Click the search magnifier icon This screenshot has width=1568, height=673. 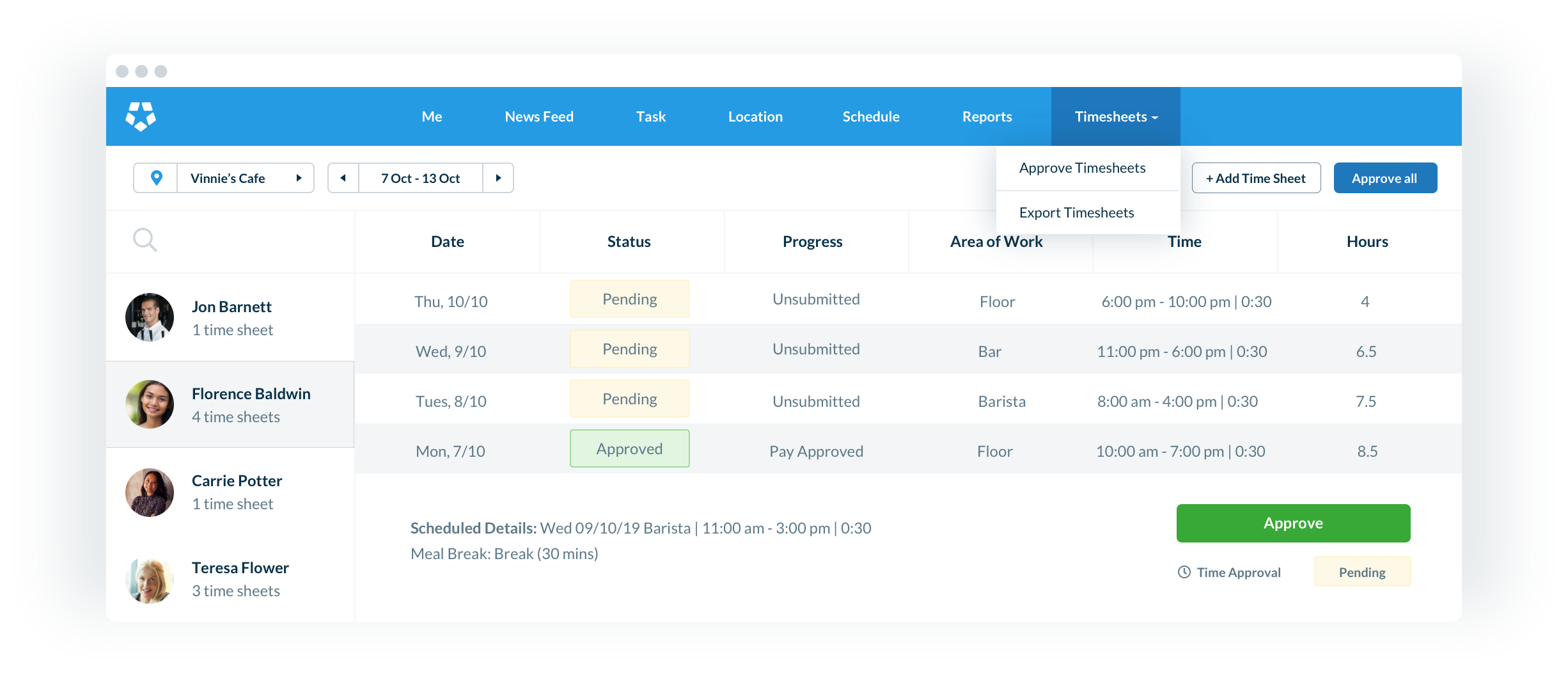(145, 240)
